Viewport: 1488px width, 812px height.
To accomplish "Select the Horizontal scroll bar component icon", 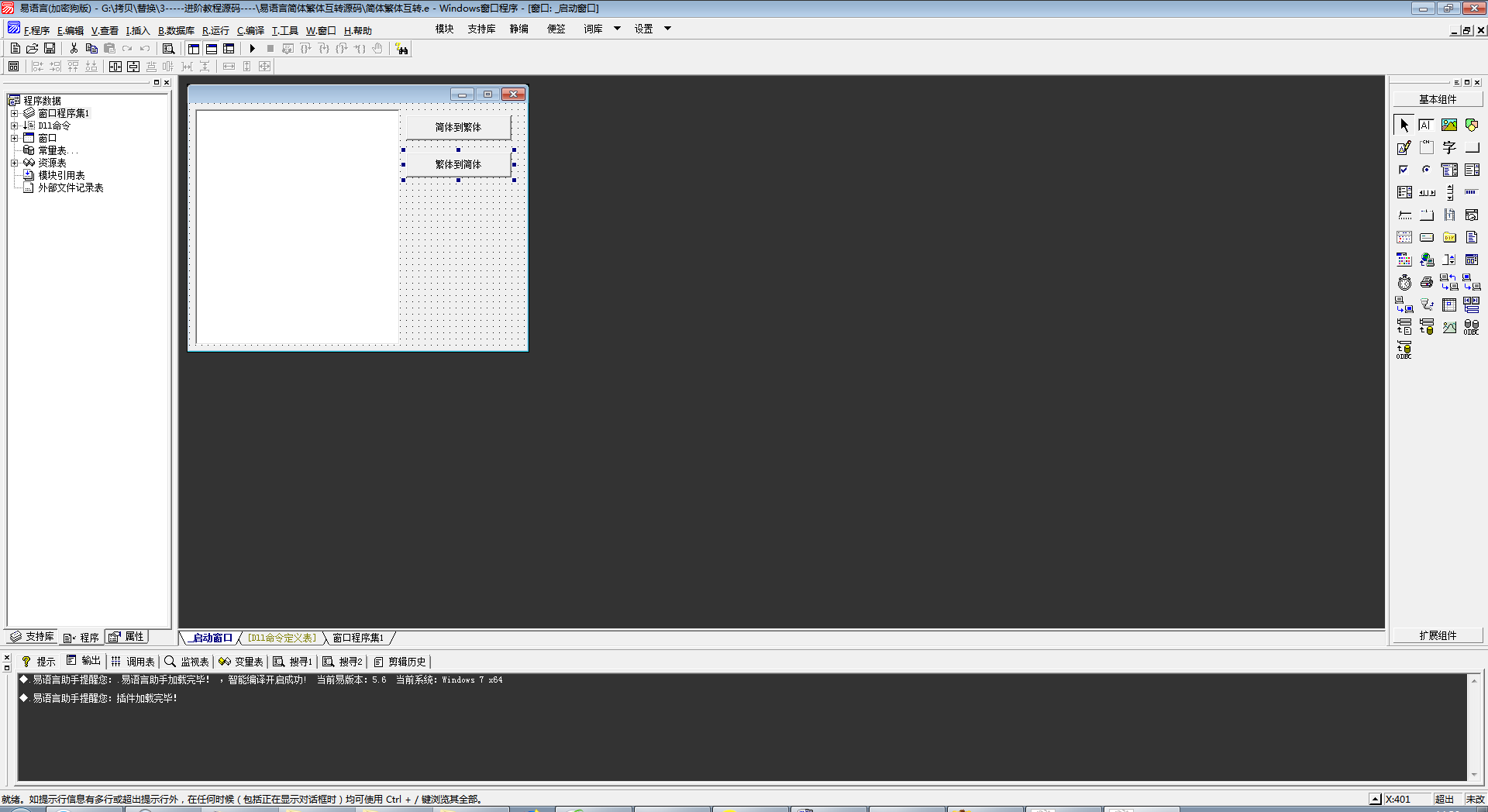I will pyautogui.click(x=1426, y=192).
